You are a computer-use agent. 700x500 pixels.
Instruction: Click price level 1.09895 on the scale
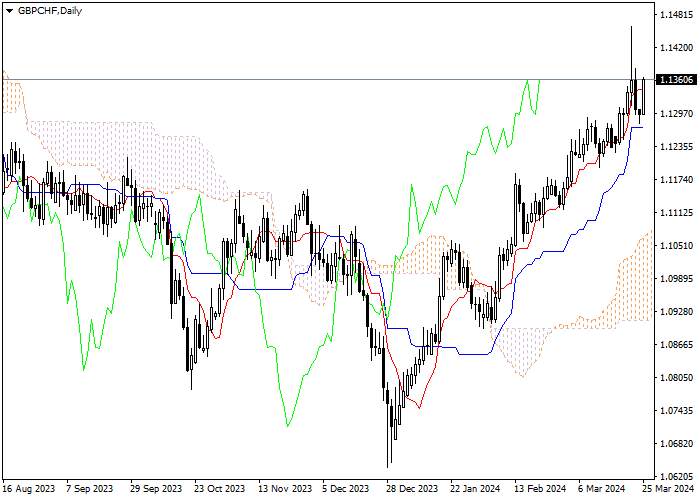676,279
